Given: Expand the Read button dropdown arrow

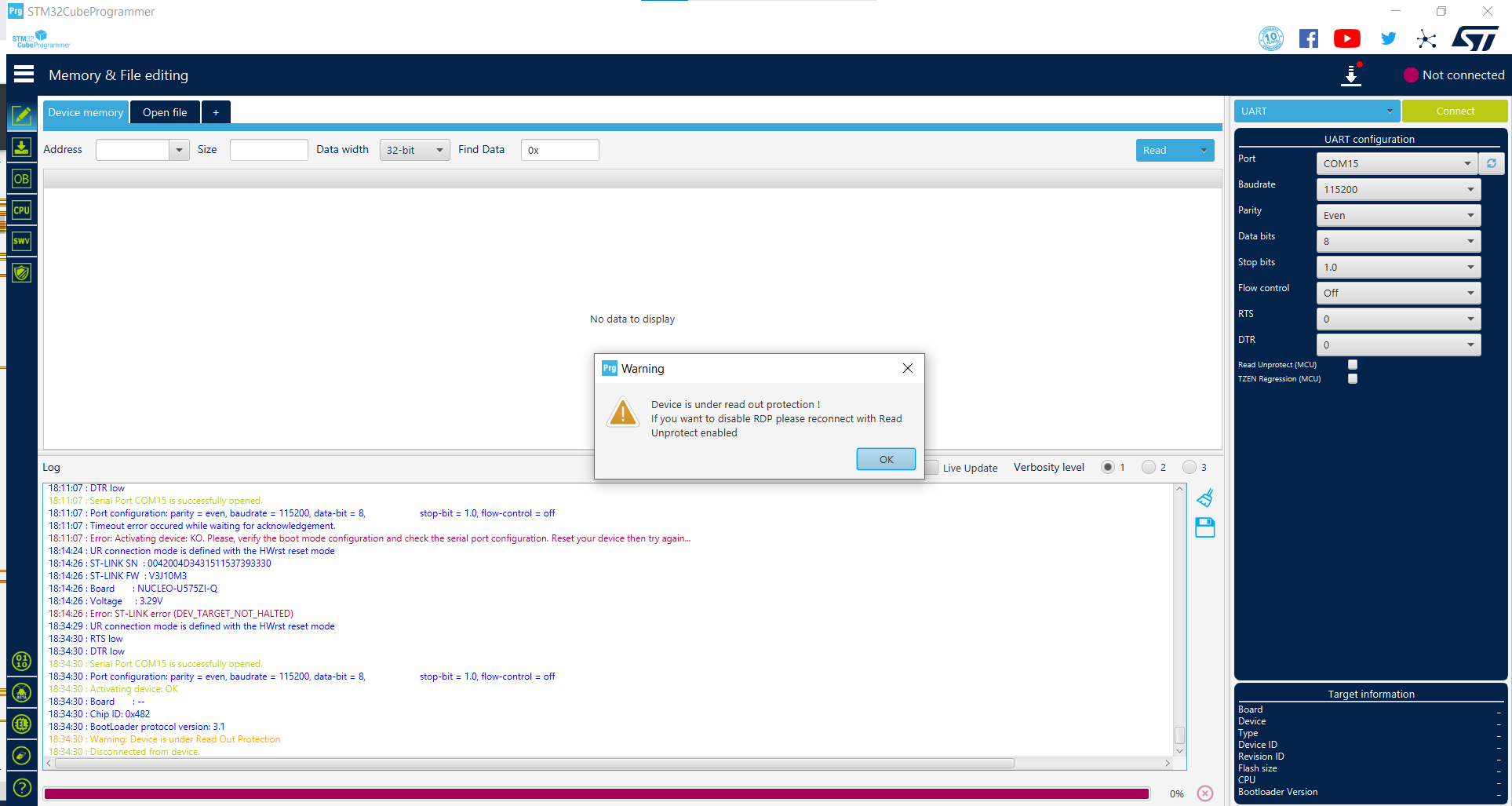Looking at the screenshot, I should coord(1204,150).
